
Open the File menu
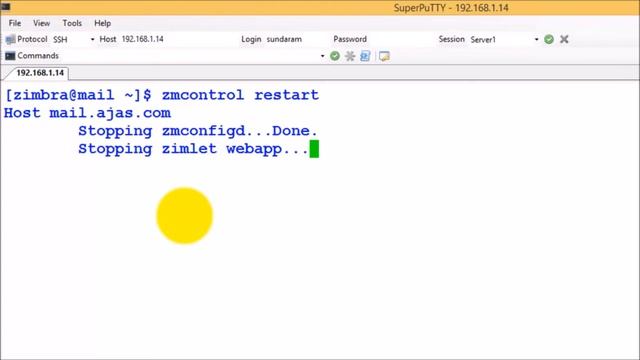coord(15,23)
